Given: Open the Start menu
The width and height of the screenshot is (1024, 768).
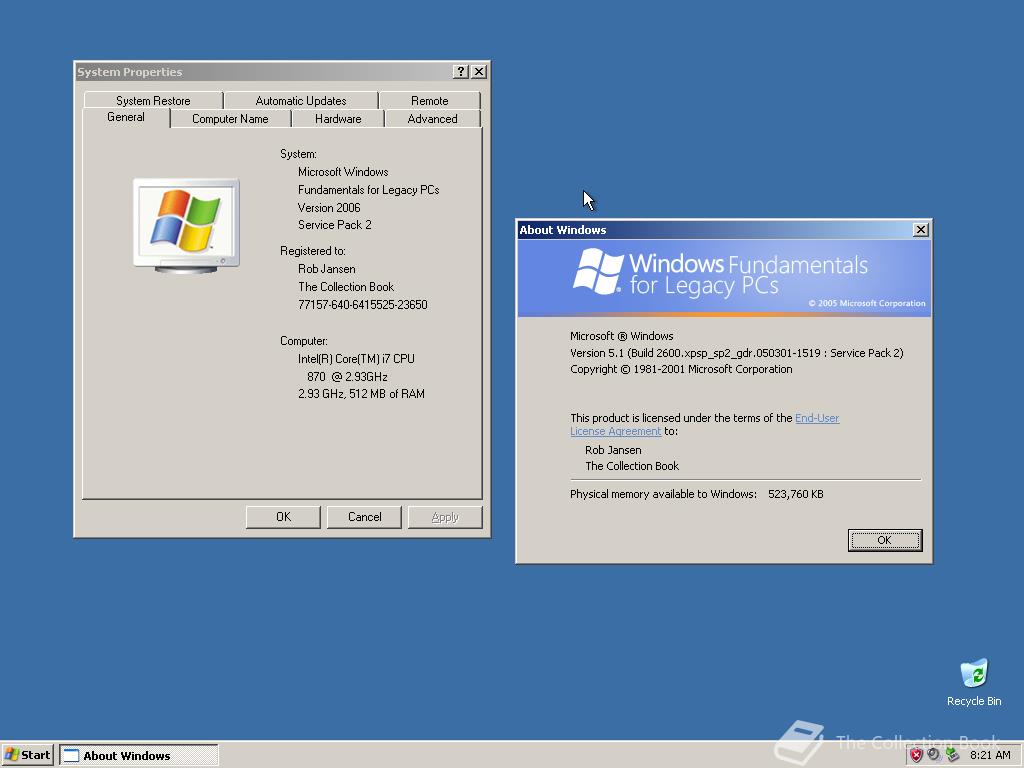Looking at the screenshot, I should pyautogui.click(x=27, y=755).
